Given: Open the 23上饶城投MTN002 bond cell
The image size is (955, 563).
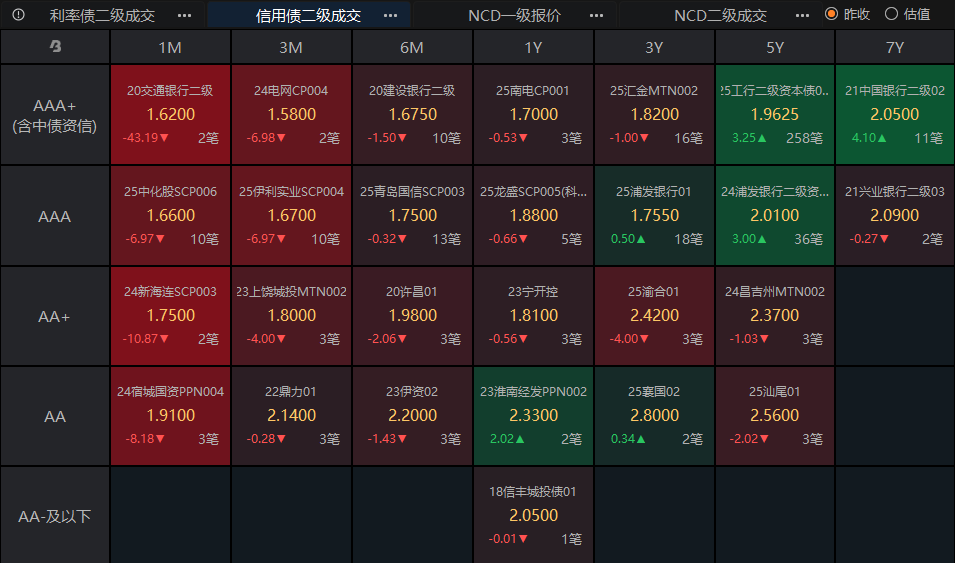Looking at the screenshot, I should tap(291, 316).
